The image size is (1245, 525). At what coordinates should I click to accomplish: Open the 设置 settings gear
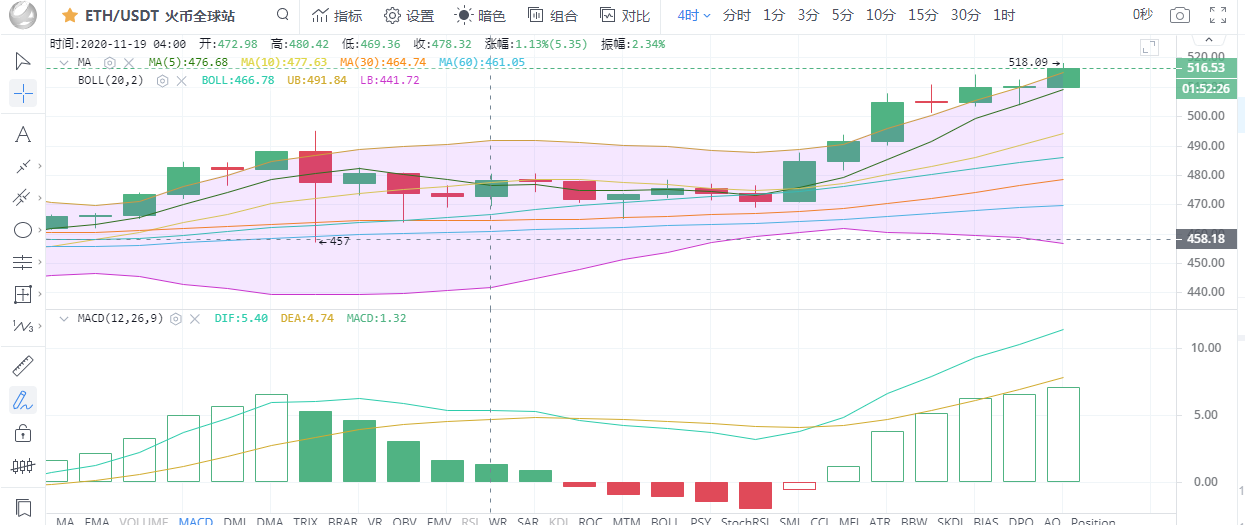(x=409, y=15)
